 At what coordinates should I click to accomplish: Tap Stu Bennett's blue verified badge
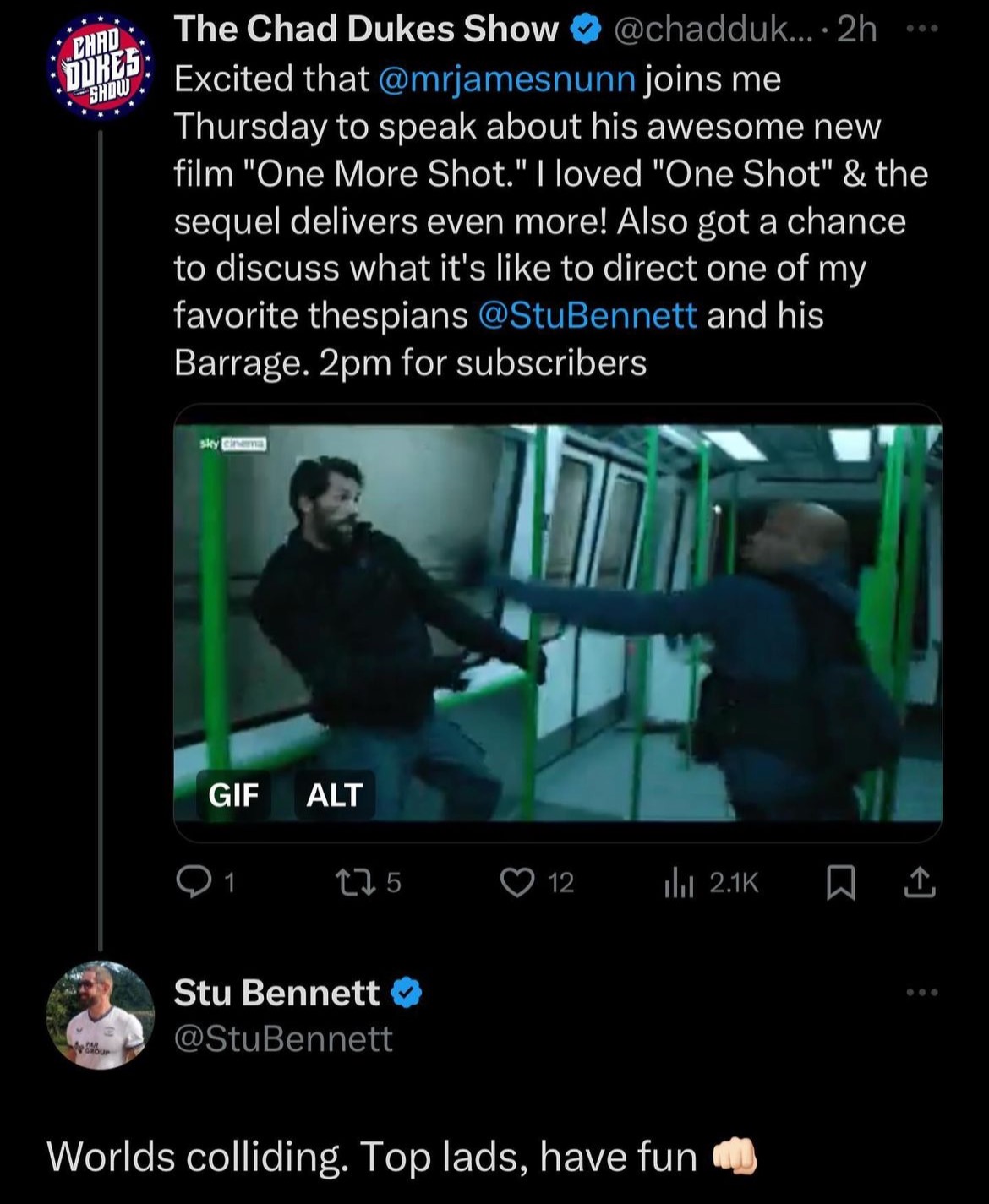click(x=407, y=993)
